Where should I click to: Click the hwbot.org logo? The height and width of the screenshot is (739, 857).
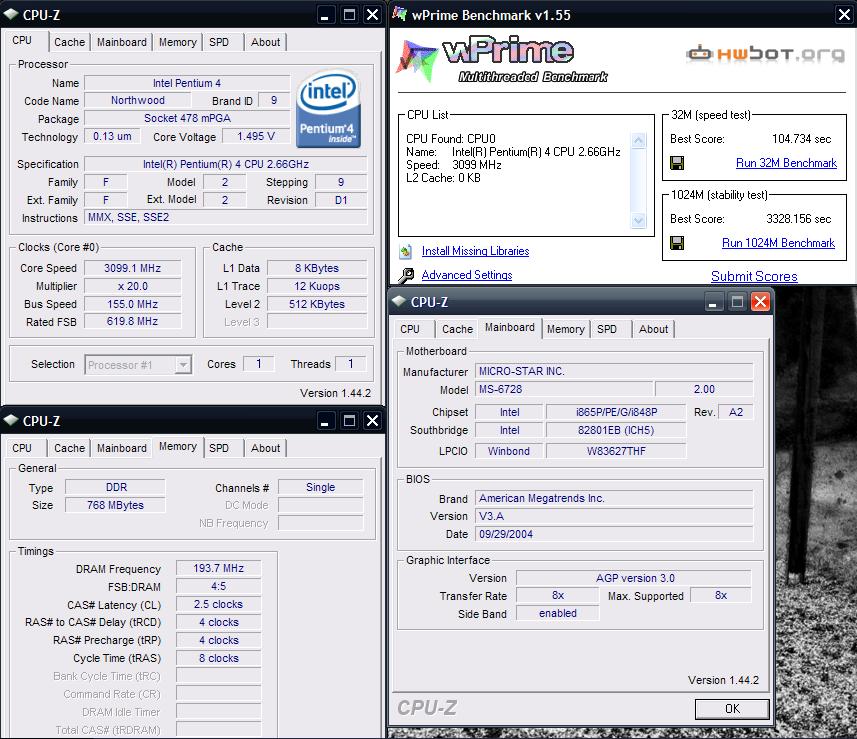pos(765,54)
